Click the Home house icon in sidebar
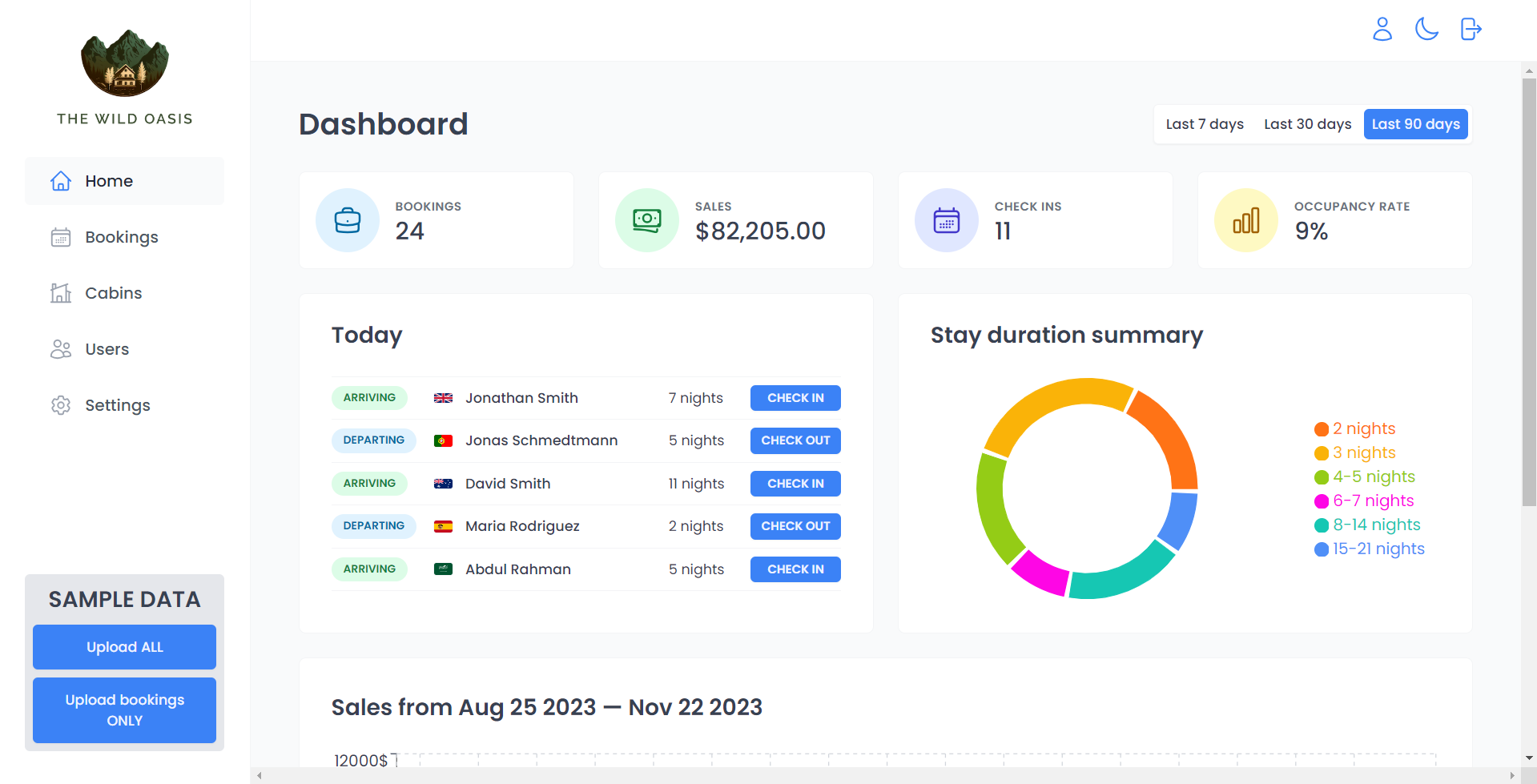 [x=61, y=181]
